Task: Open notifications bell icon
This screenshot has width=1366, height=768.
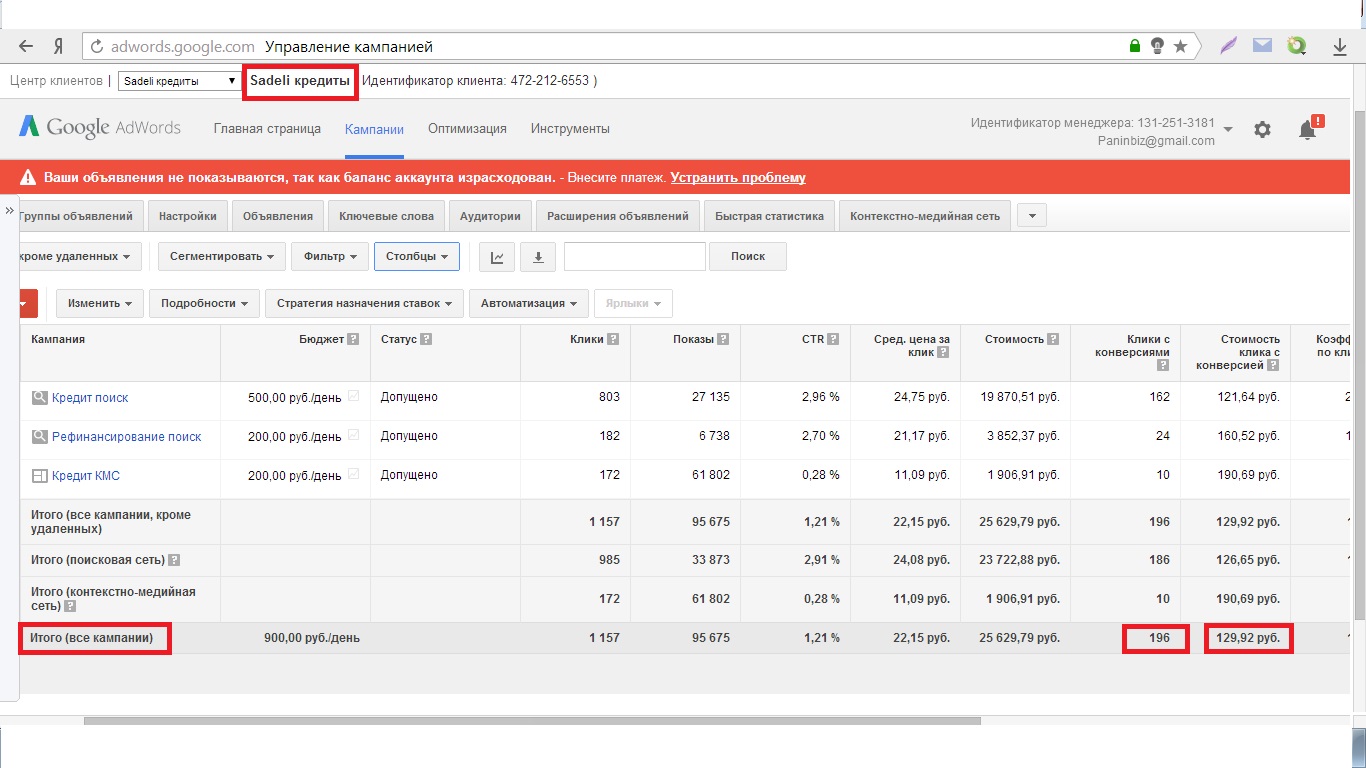Action: pos(1307,130)
